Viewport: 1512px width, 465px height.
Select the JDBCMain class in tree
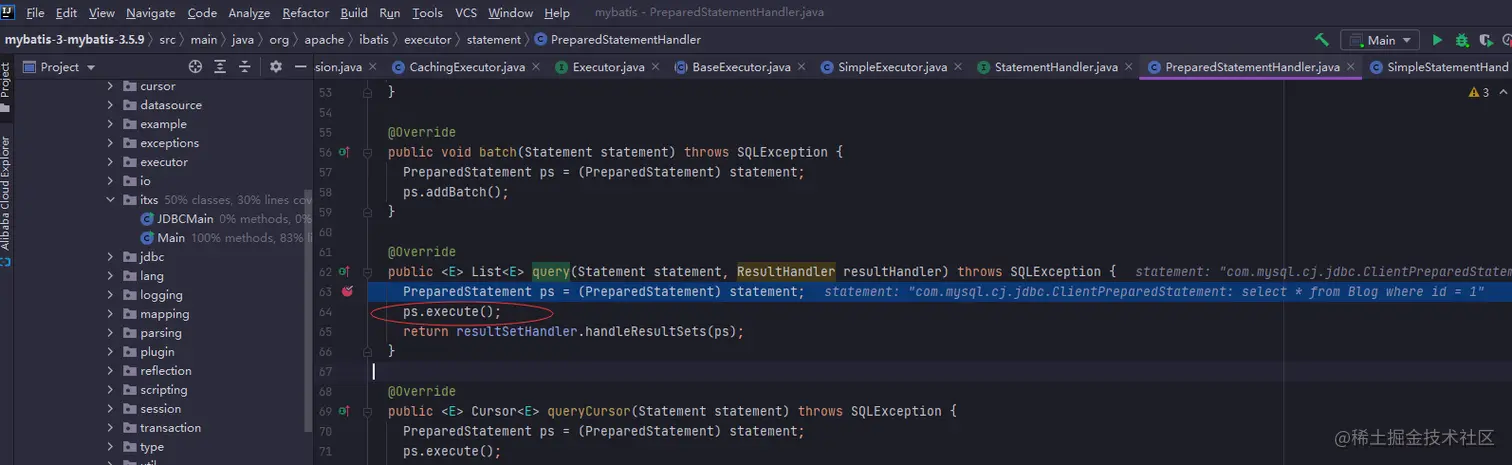tap(186, 219)
